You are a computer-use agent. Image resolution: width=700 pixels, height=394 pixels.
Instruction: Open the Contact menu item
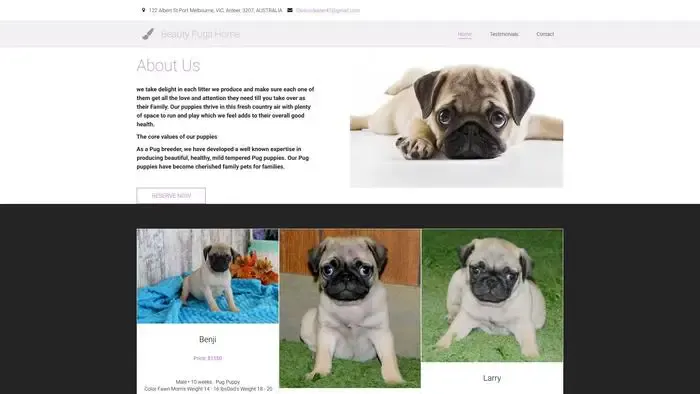[x=545, y=34]
